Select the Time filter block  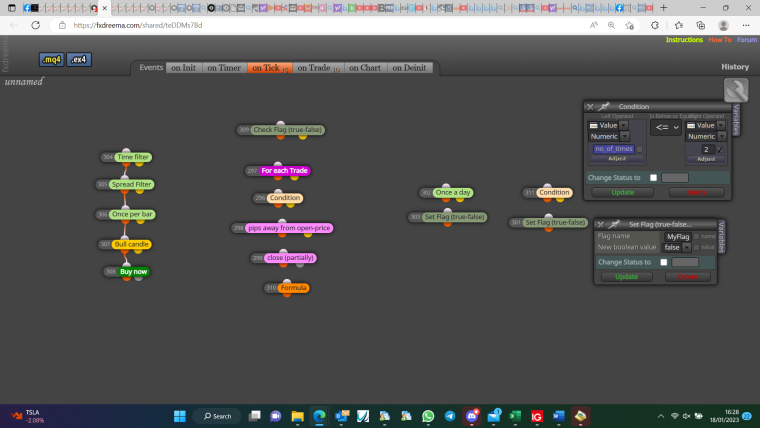133,157
